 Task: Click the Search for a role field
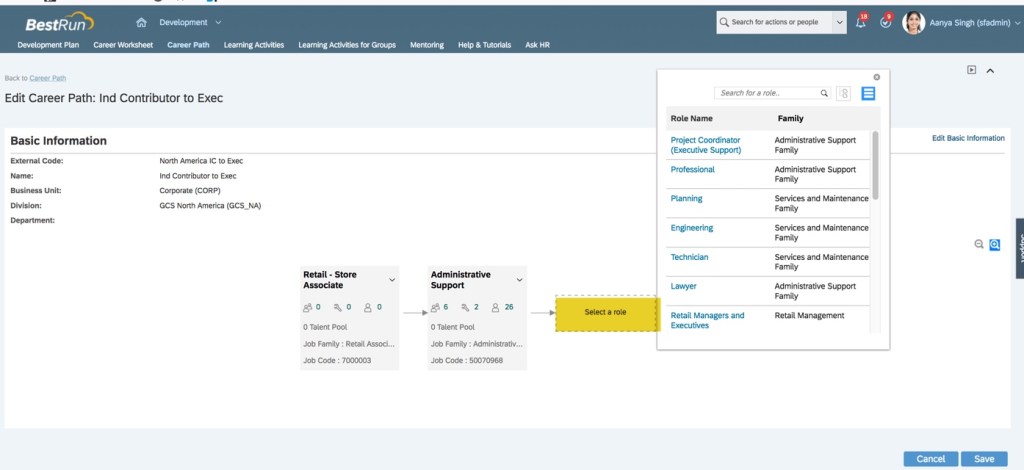tap(767, 93)
